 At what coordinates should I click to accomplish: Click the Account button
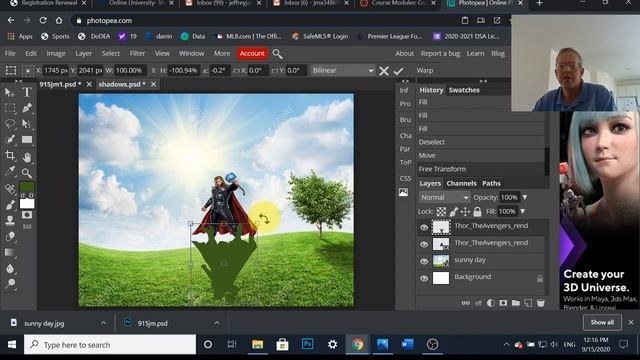click(x=252, y=53)
